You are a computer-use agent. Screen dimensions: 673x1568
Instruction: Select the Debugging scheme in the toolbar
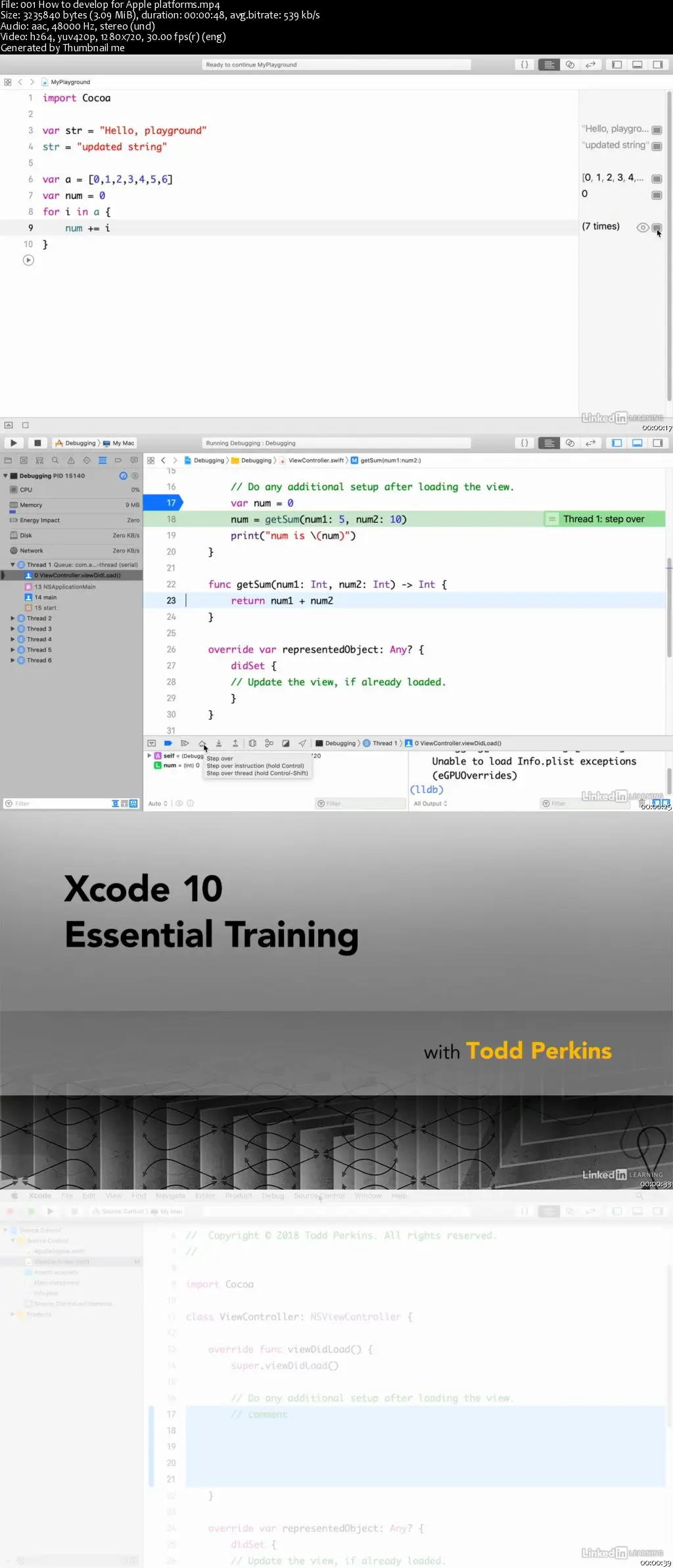(76, 443)
